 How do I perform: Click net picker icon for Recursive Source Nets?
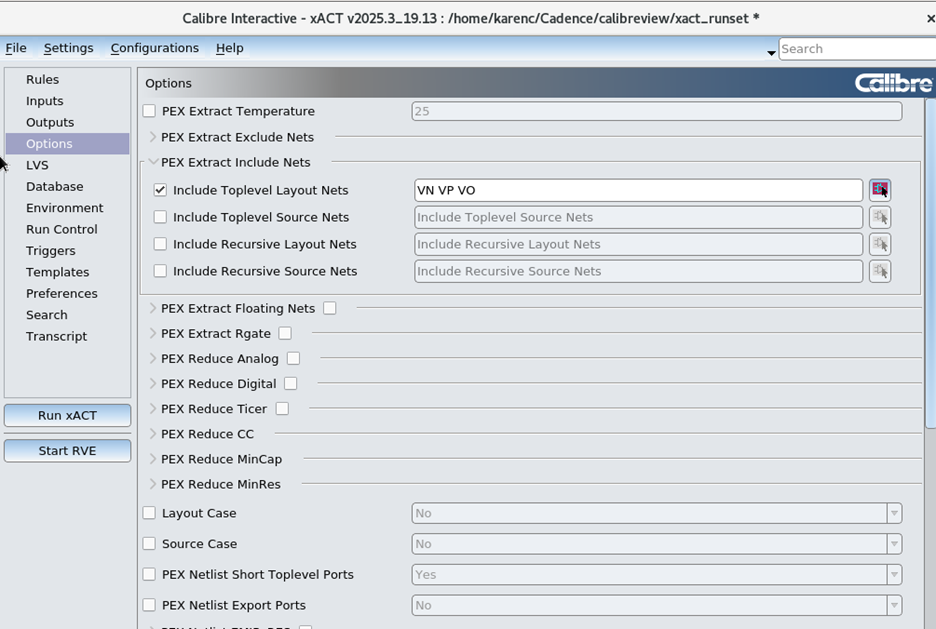879,271
